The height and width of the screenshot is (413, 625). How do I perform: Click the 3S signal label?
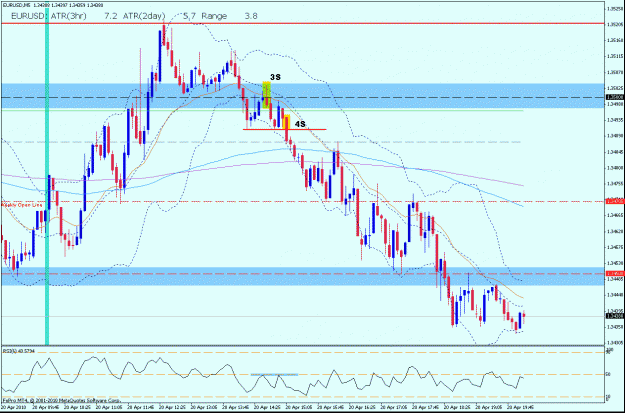click(x=275, y=77)
